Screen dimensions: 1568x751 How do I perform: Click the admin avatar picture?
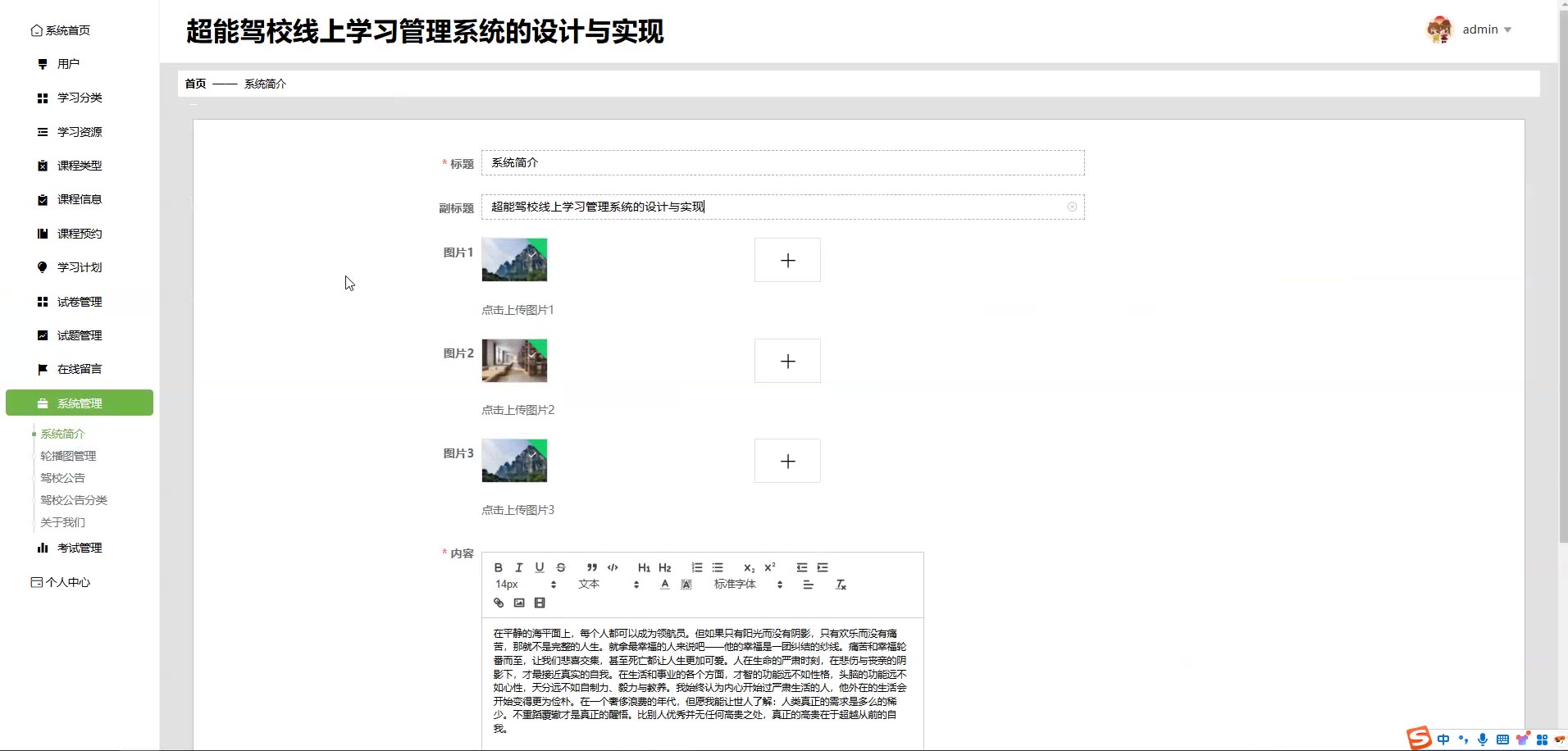click(x=1439, y=30)
